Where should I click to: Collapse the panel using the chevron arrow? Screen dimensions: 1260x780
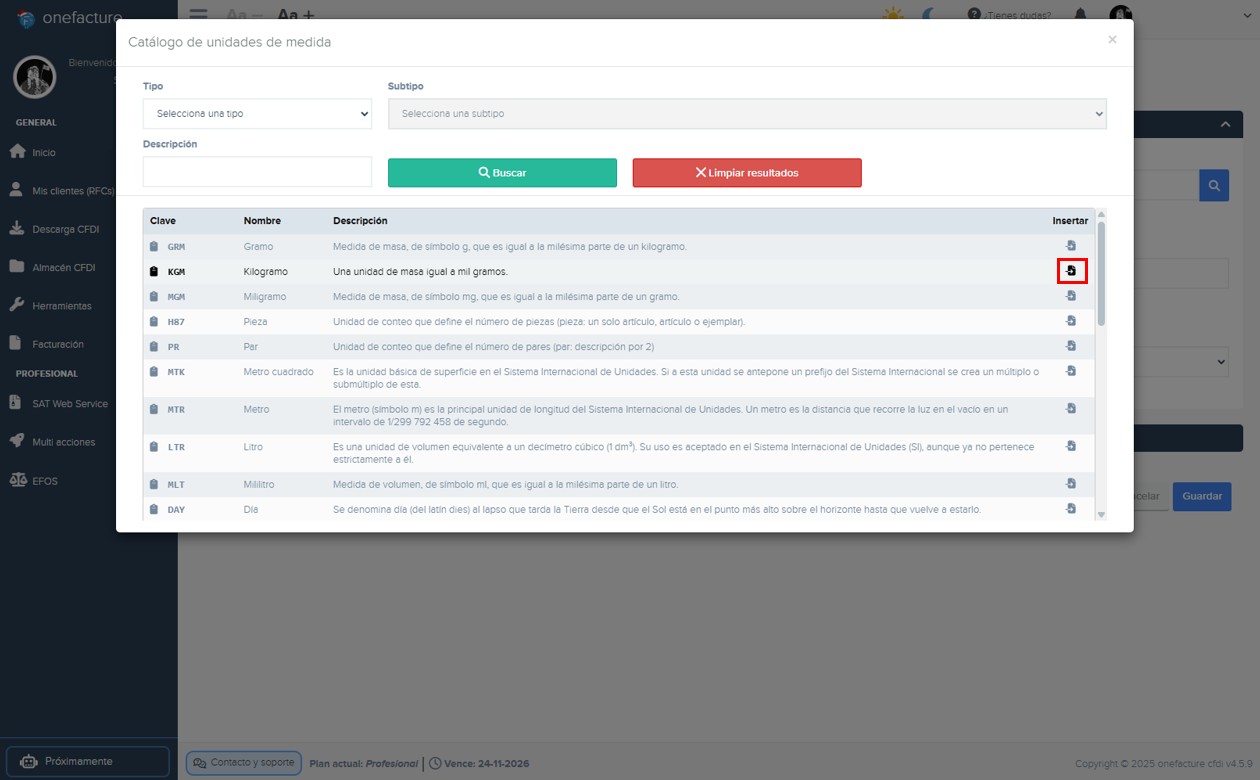(x=1226, y=124)
